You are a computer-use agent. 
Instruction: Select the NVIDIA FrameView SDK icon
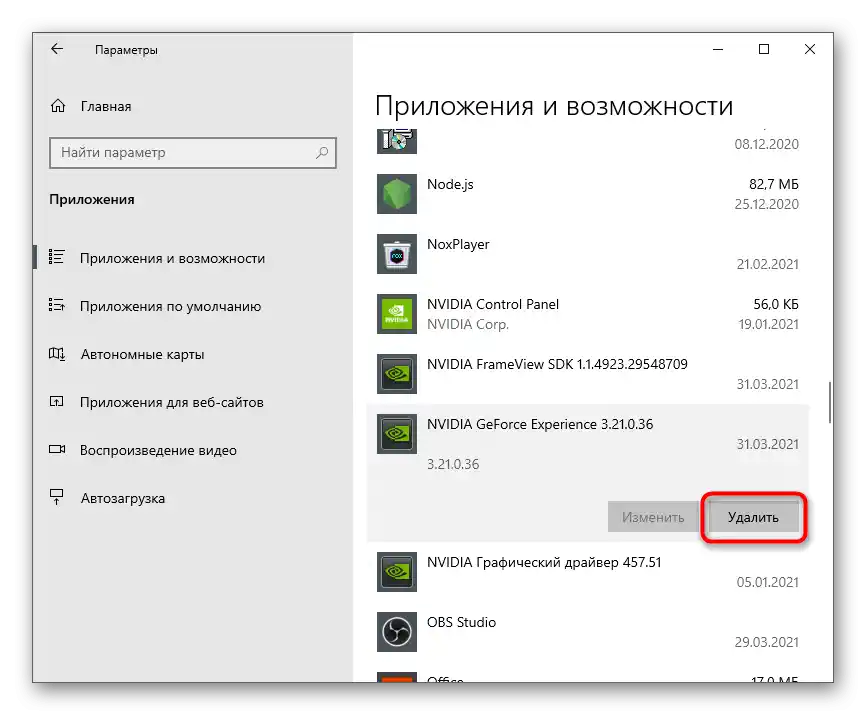pos(397,374)
